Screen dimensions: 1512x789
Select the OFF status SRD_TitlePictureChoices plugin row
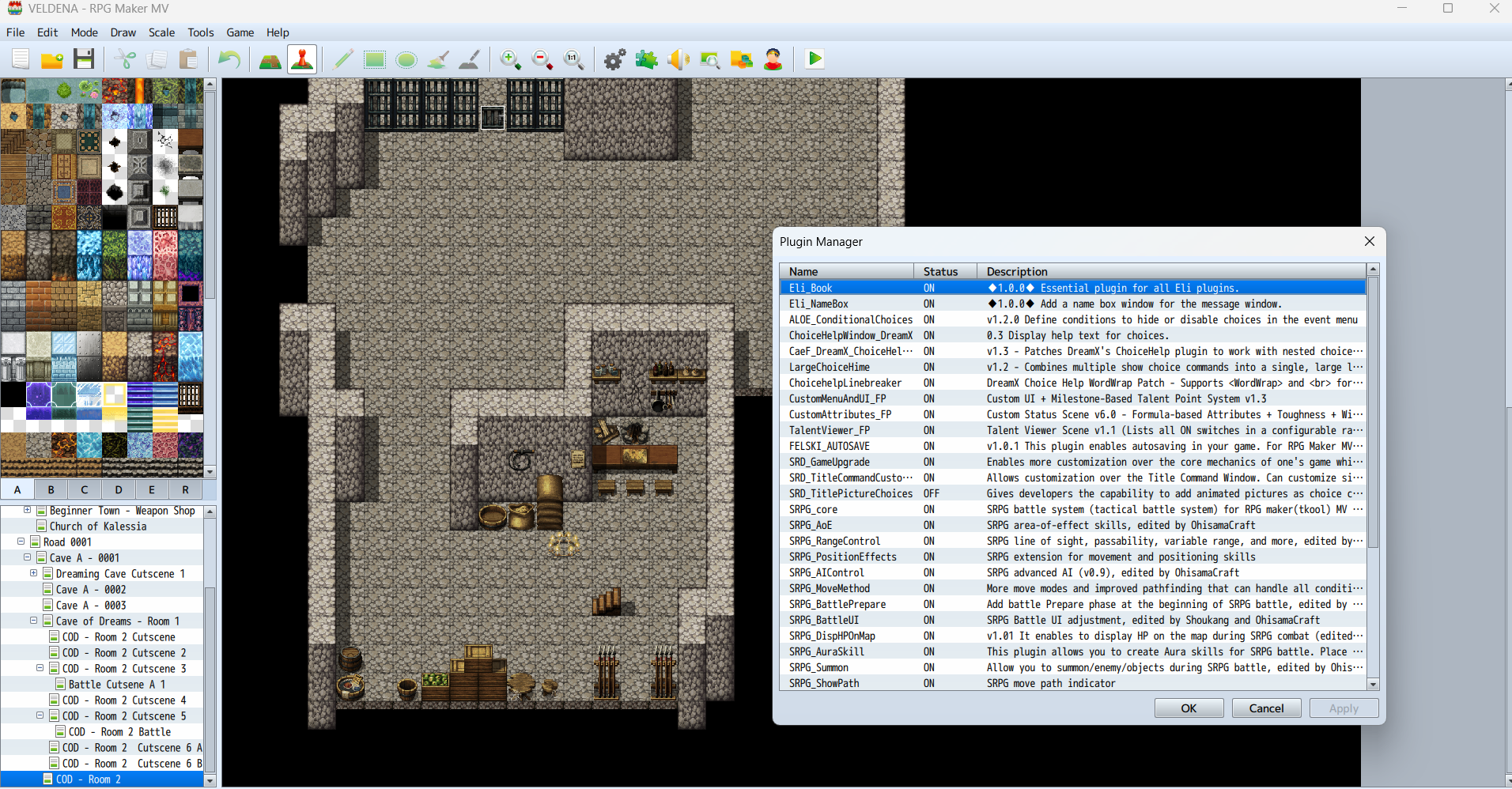point(850,493)
